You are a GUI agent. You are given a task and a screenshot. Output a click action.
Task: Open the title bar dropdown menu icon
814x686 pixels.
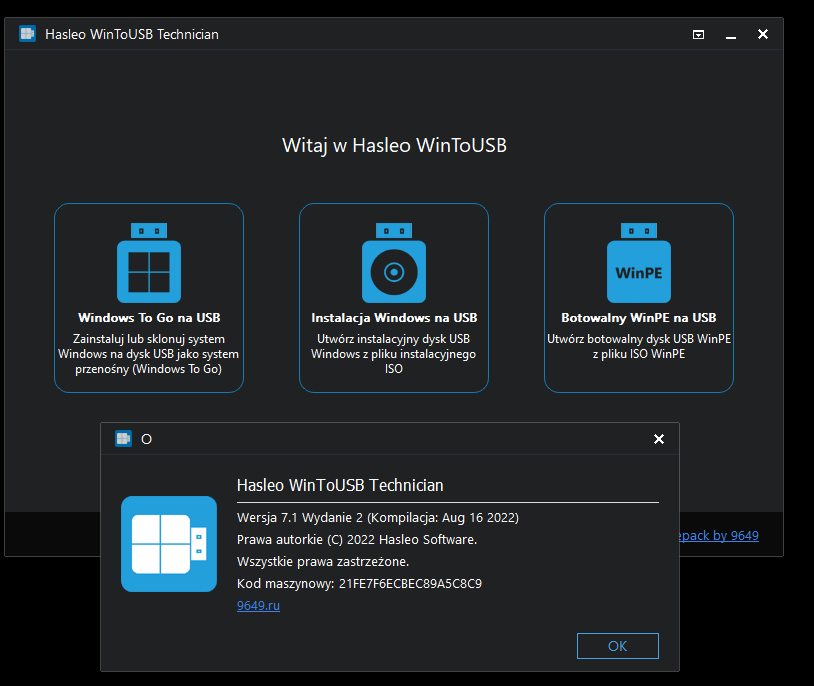(698, 34)
